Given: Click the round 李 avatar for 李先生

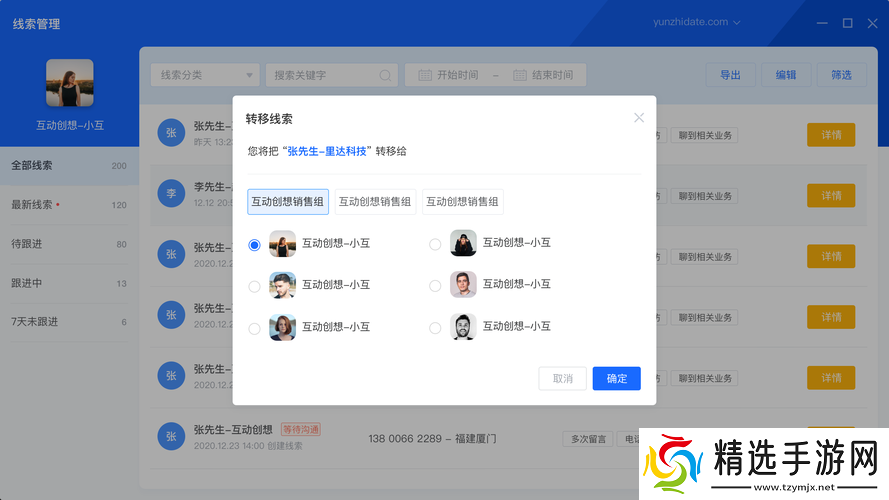Looking at the screenshot, I should [x=171, y=193].
